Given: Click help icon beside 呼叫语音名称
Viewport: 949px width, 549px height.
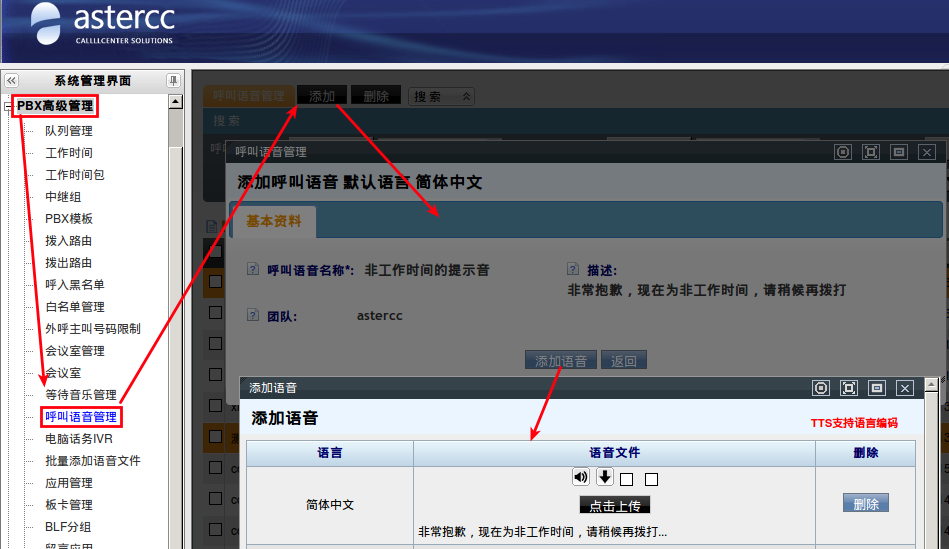Looking at the screenshot, I should [253, 270].
